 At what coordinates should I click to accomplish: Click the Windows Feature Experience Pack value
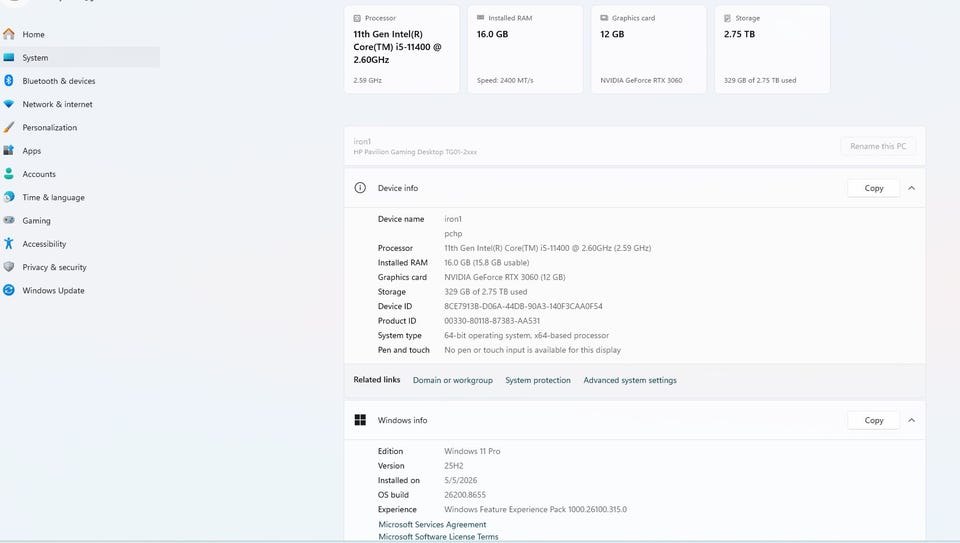(x=536, y=509)
